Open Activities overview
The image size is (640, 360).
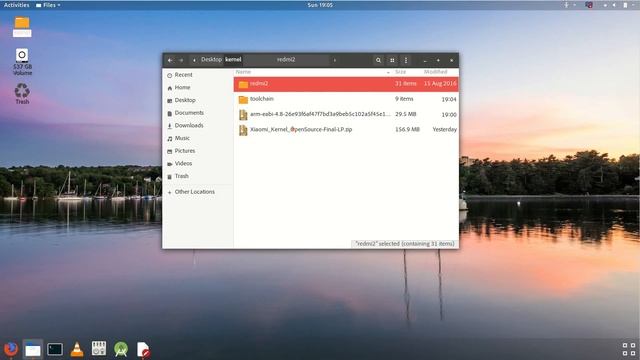(x=16, y=5)
